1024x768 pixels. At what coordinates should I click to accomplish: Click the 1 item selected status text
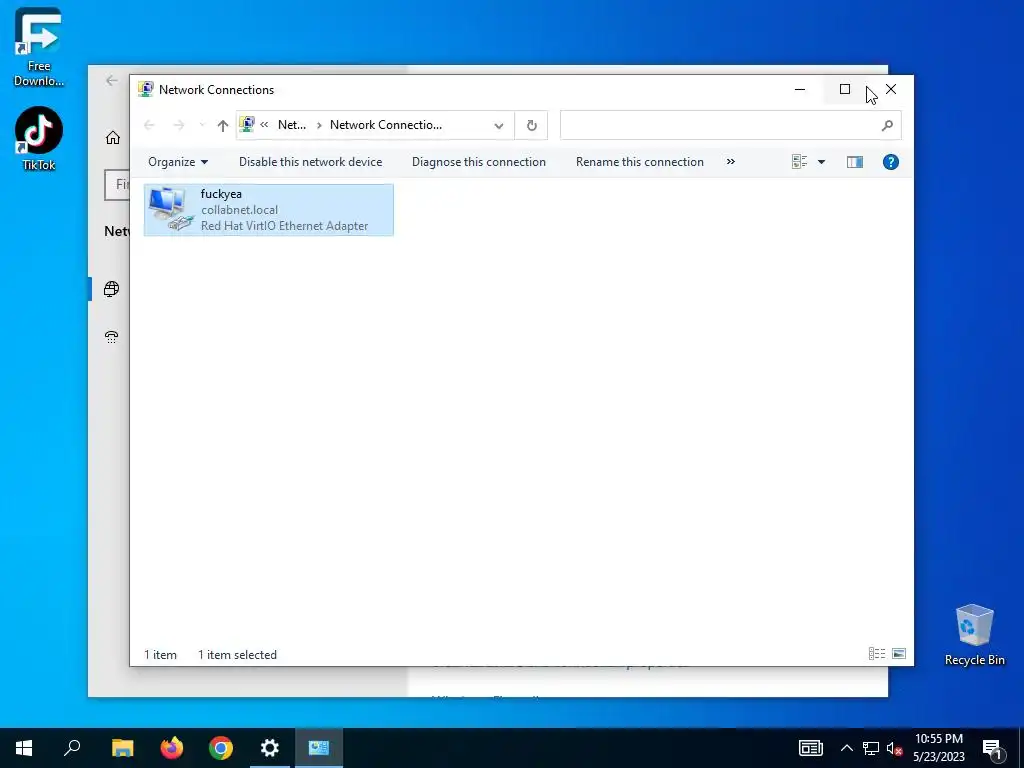tap(237, 654)
